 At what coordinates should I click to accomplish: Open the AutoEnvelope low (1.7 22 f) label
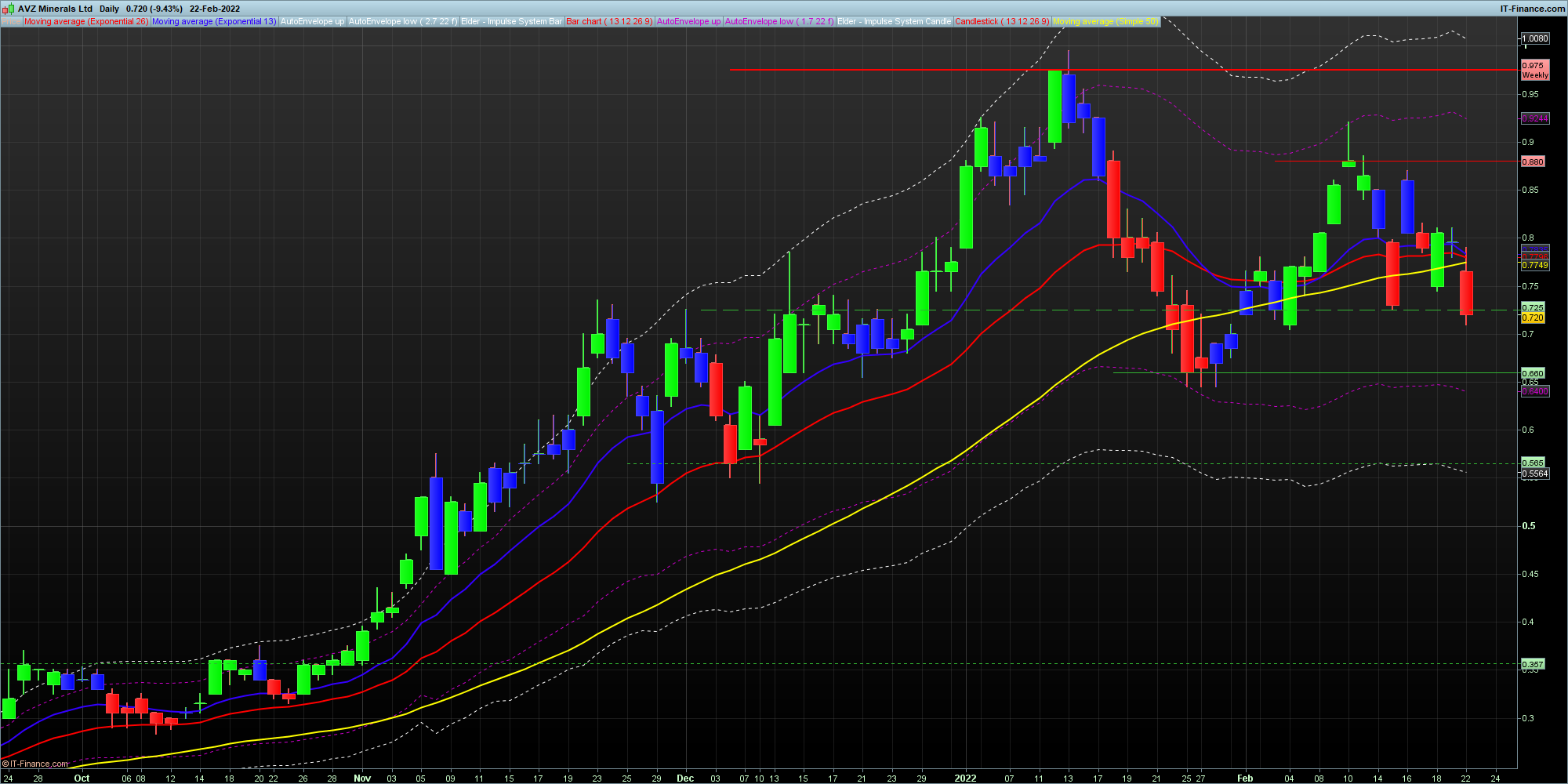tap(779, 21)
